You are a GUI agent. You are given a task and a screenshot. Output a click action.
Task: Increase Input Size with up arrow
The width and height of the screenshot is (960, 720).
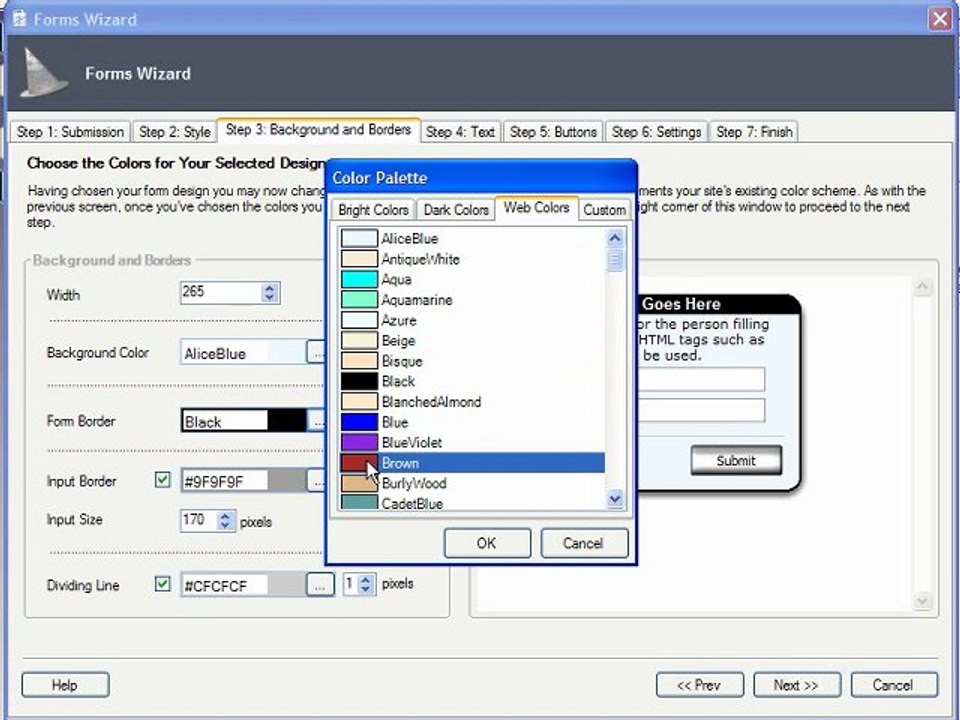tap(225, 516)
